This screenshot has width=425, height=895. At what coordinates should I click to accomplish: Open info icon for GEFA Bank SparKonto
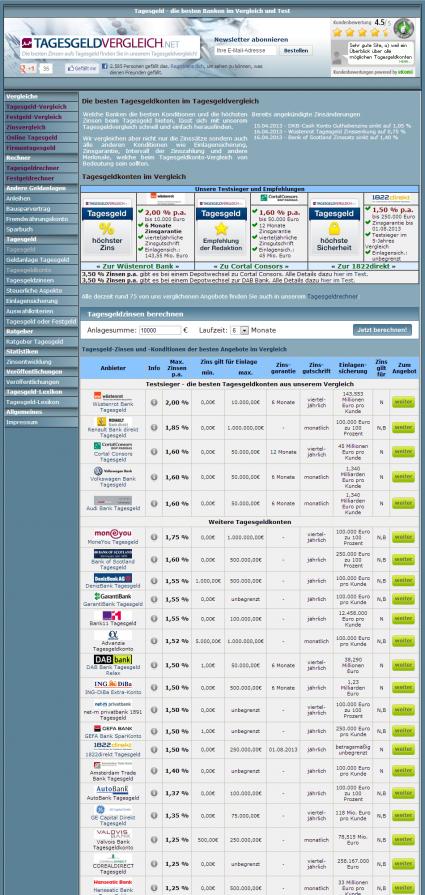pyautogui.click(x=153, y=731)
